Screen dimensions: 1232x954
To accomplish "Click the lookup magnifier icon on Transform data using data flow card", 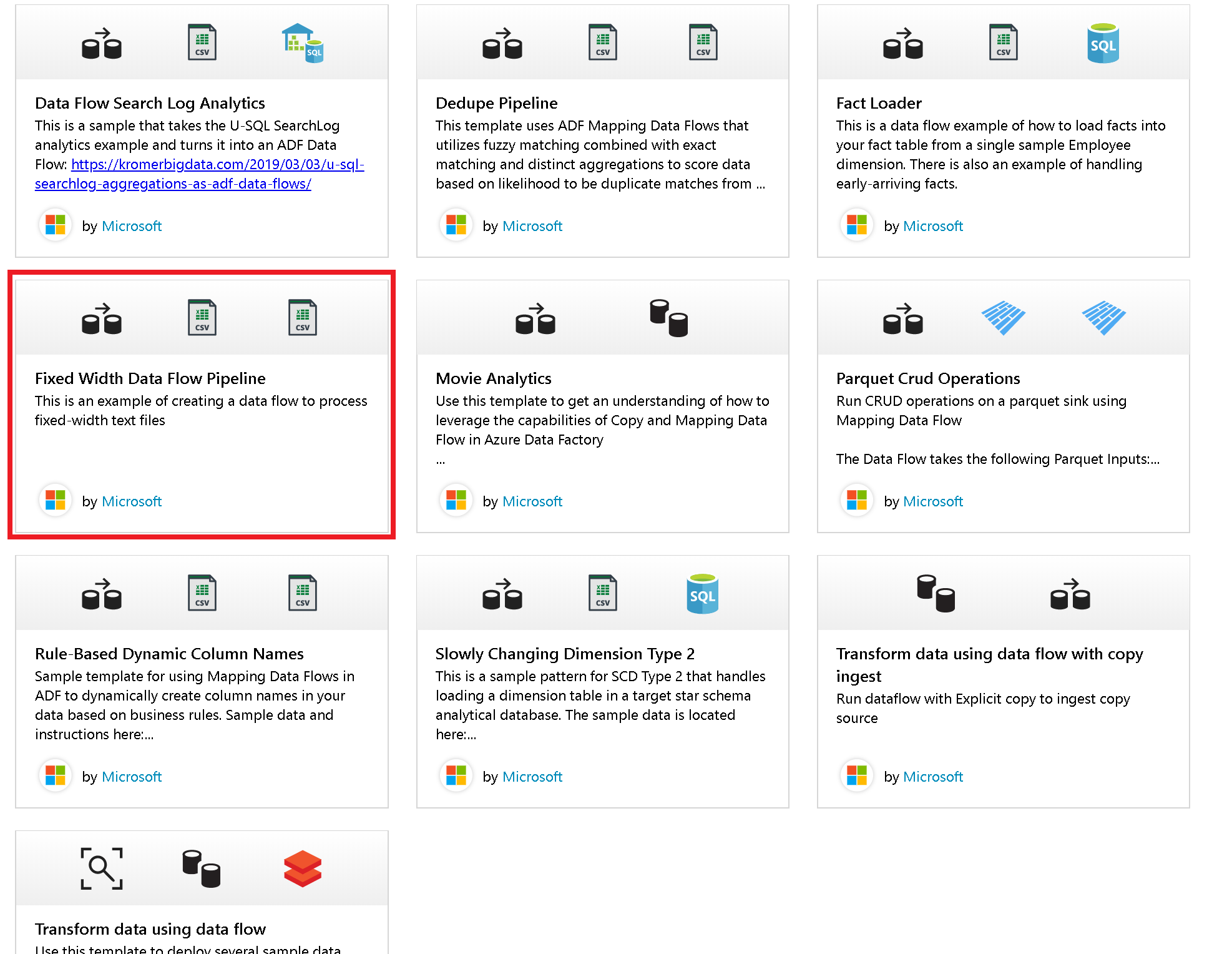I will click(x=102, y=868).
